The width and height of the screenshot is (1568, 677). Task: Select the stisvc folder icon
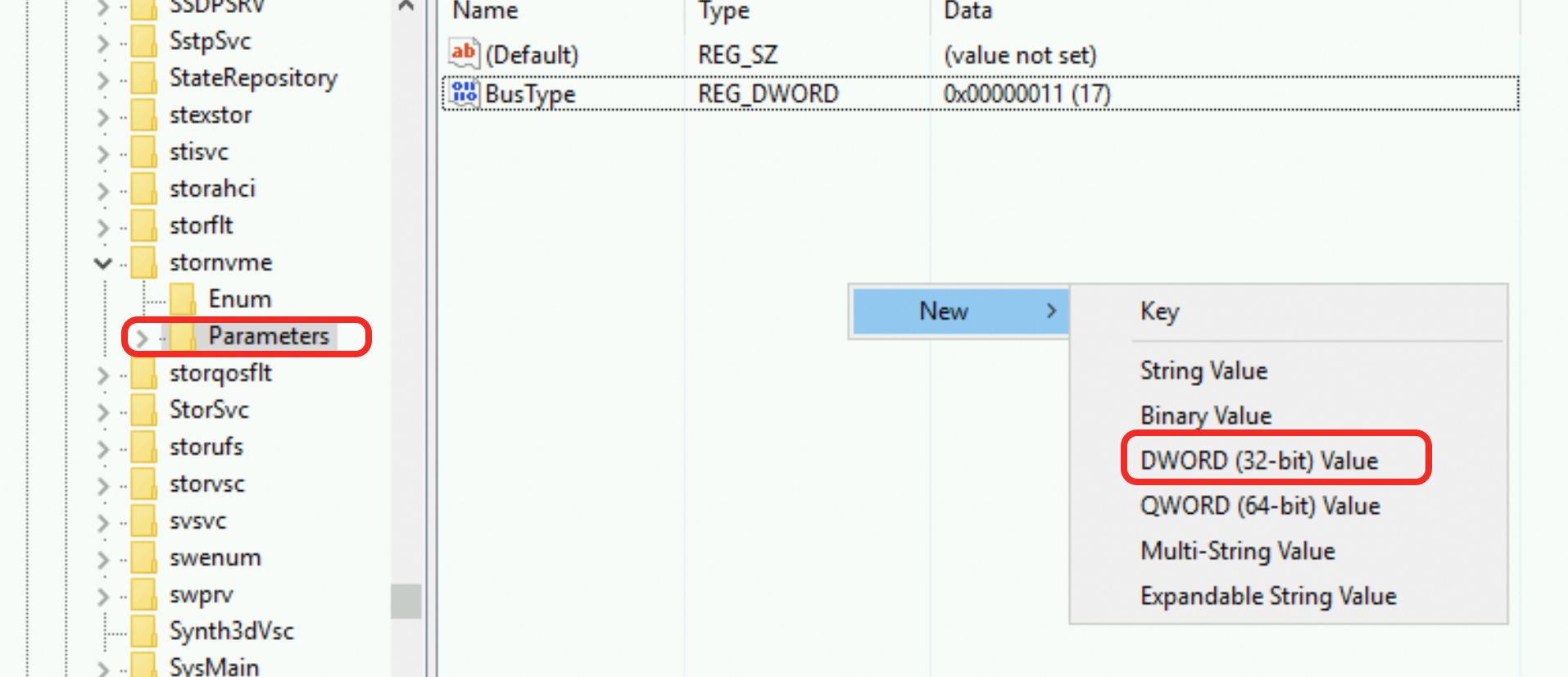click(x=144, y=152)
